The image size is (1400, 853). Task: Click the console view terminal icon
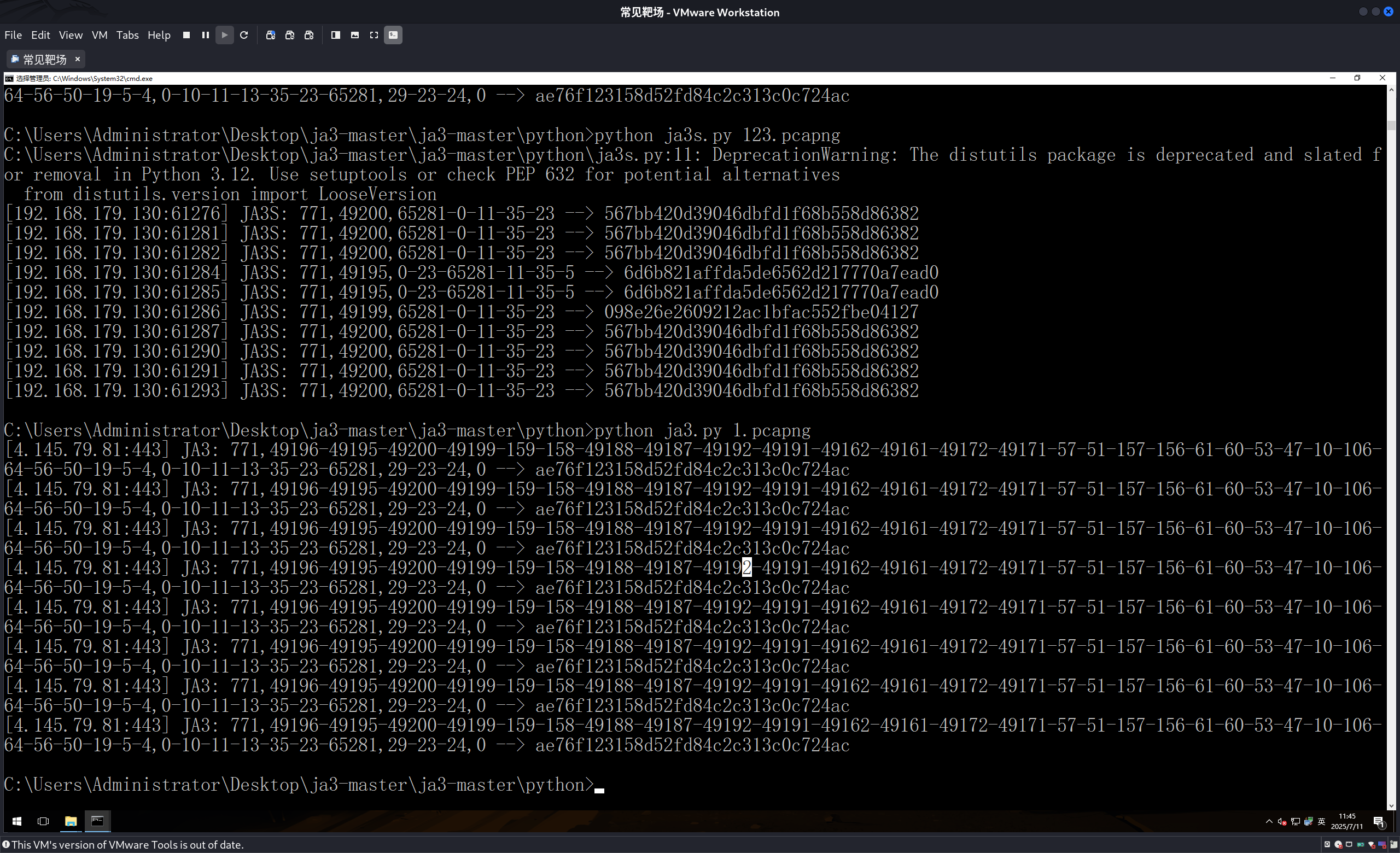tap(393, 35)
